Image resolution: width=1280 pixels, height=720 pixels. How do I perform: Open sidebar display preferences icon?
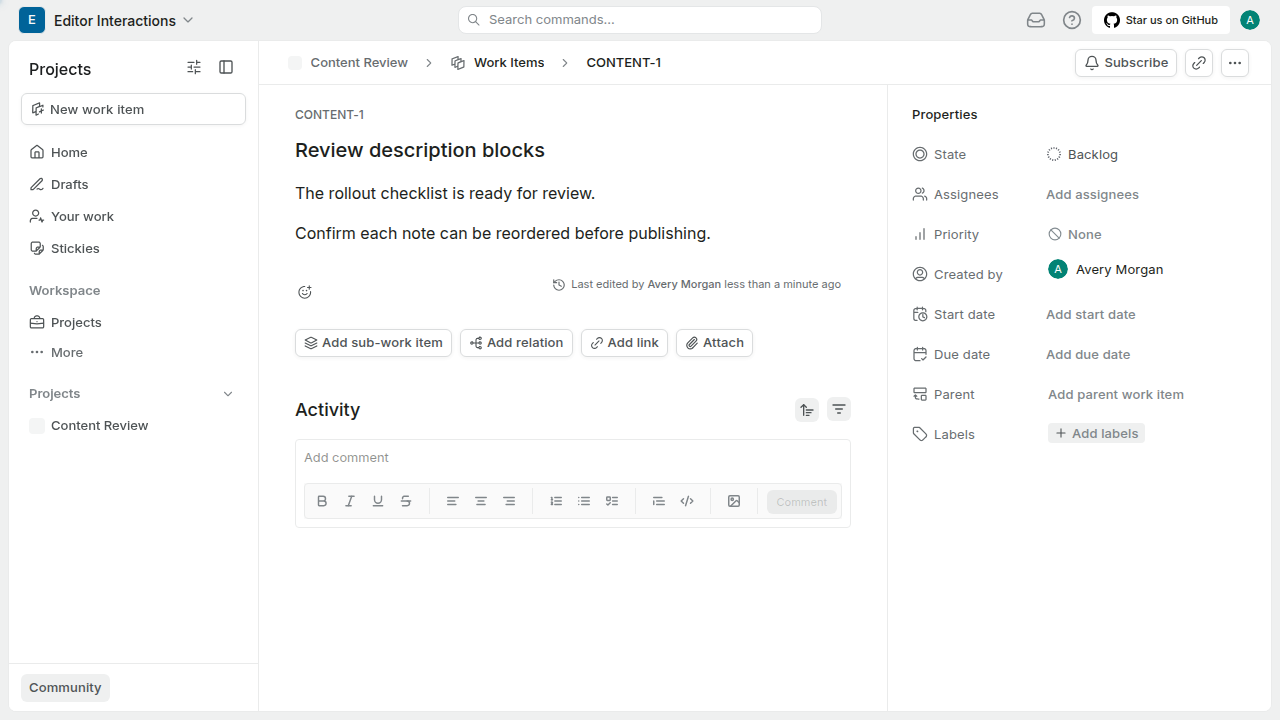point(194,67)
